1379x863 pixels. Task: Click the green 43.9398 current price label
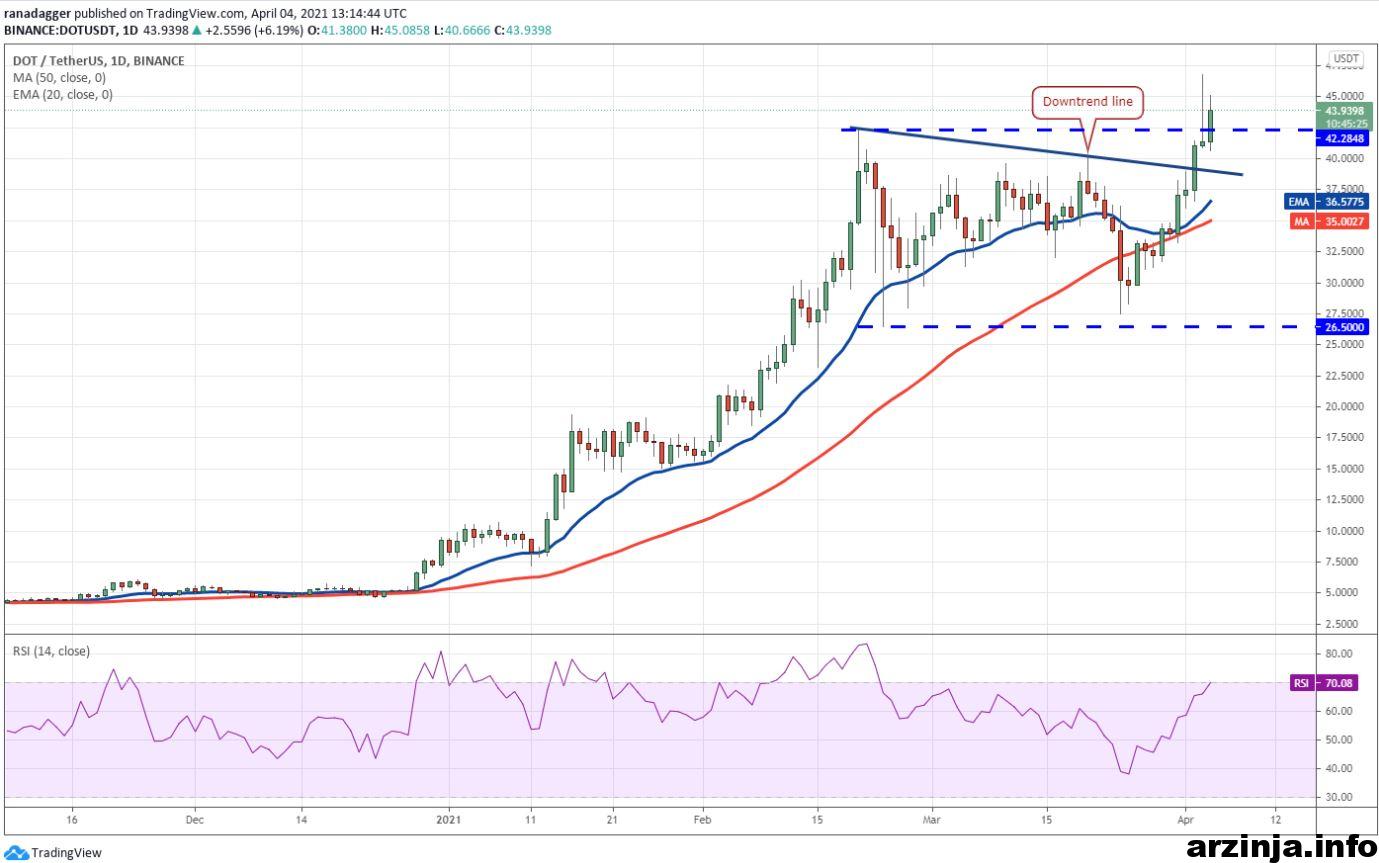[x=1343, y=110]
